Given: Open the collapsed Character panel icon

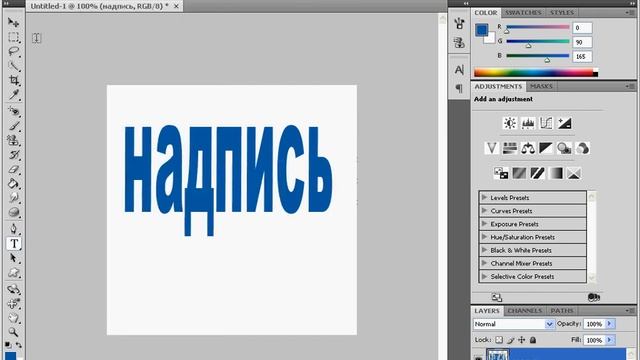Looking at the screenshot, I should point(459,70).
